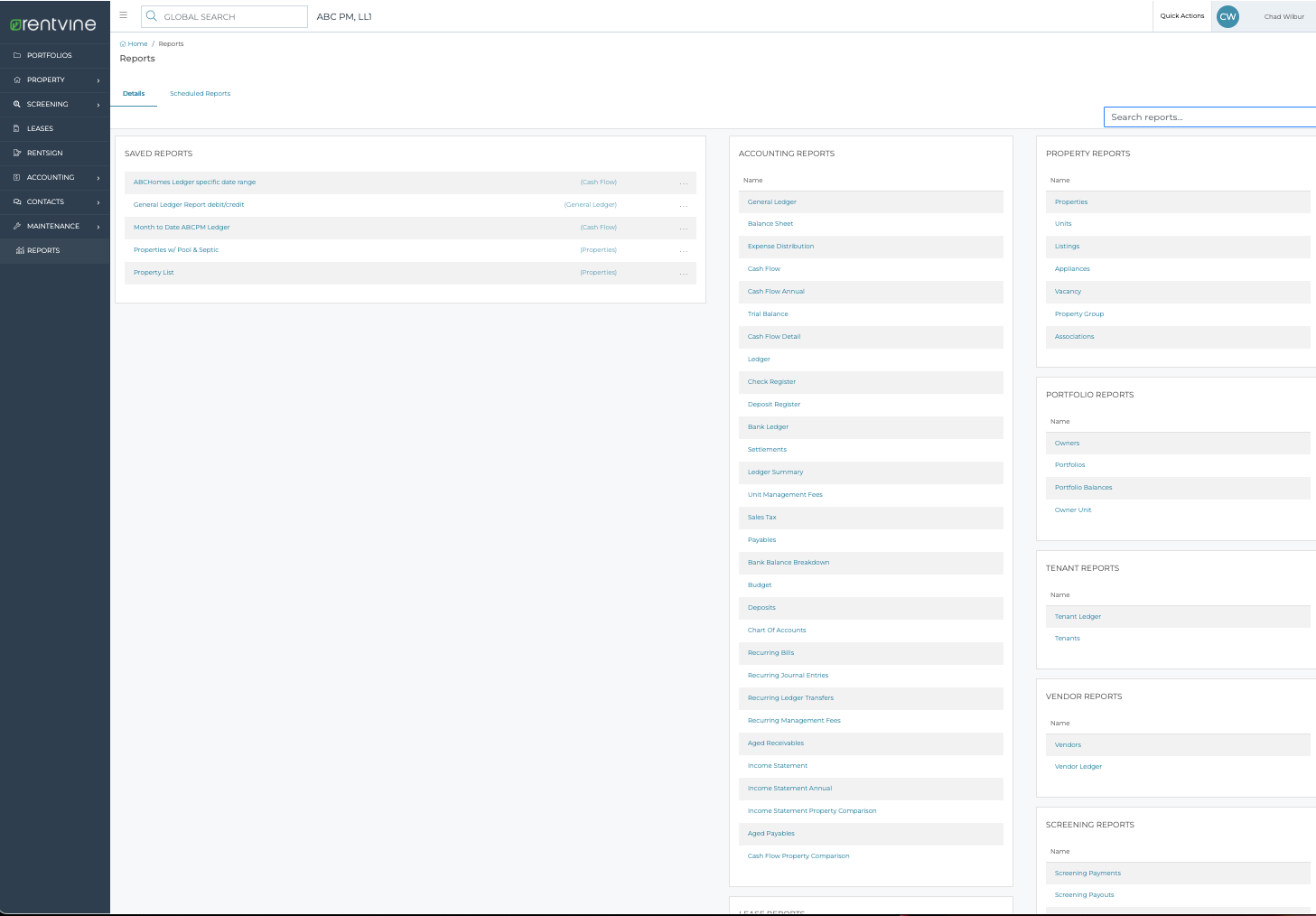The width and height of the screenshot is (1316, 916).
Task: Open Reports in the sidebar
Action: pos(43,250)
